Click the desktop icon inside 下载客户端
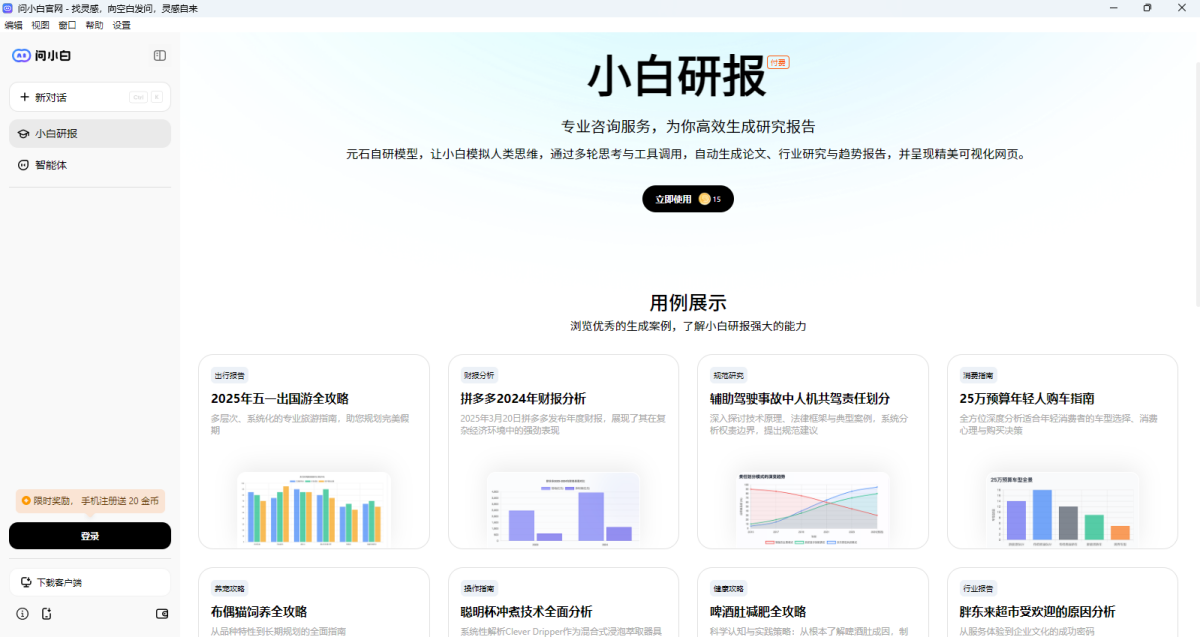The height and width of the screenshot is (637, 1200). click(x=28, y=582)
